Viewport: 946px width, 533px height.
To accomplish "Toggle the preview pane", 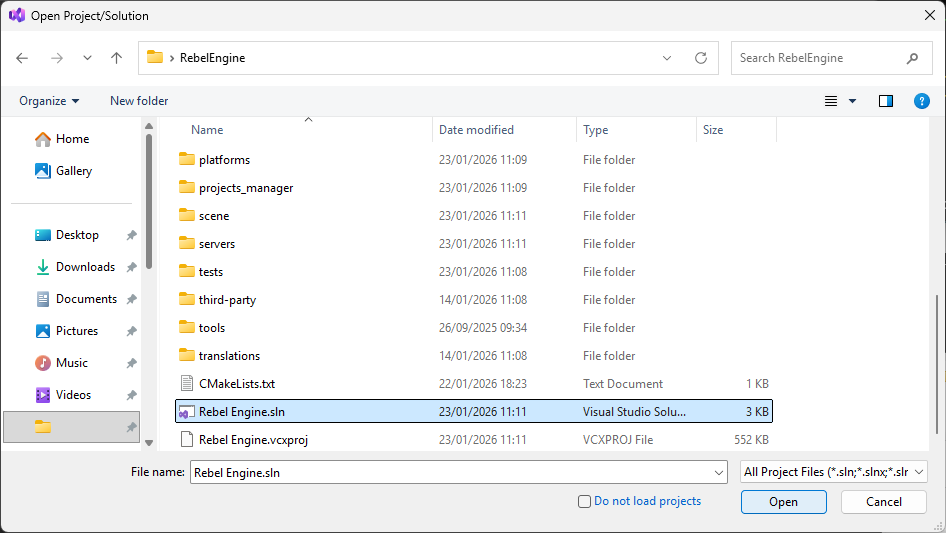I will point(886,101).
